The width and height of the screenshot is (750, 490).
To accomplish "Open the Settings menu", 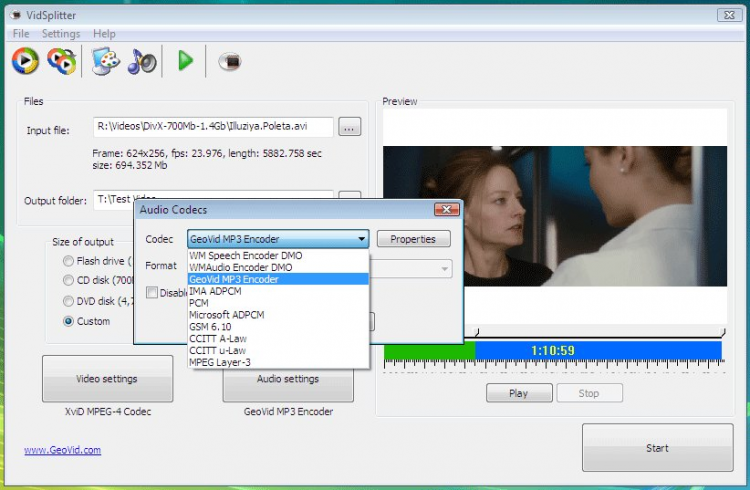I will [61, 34].
